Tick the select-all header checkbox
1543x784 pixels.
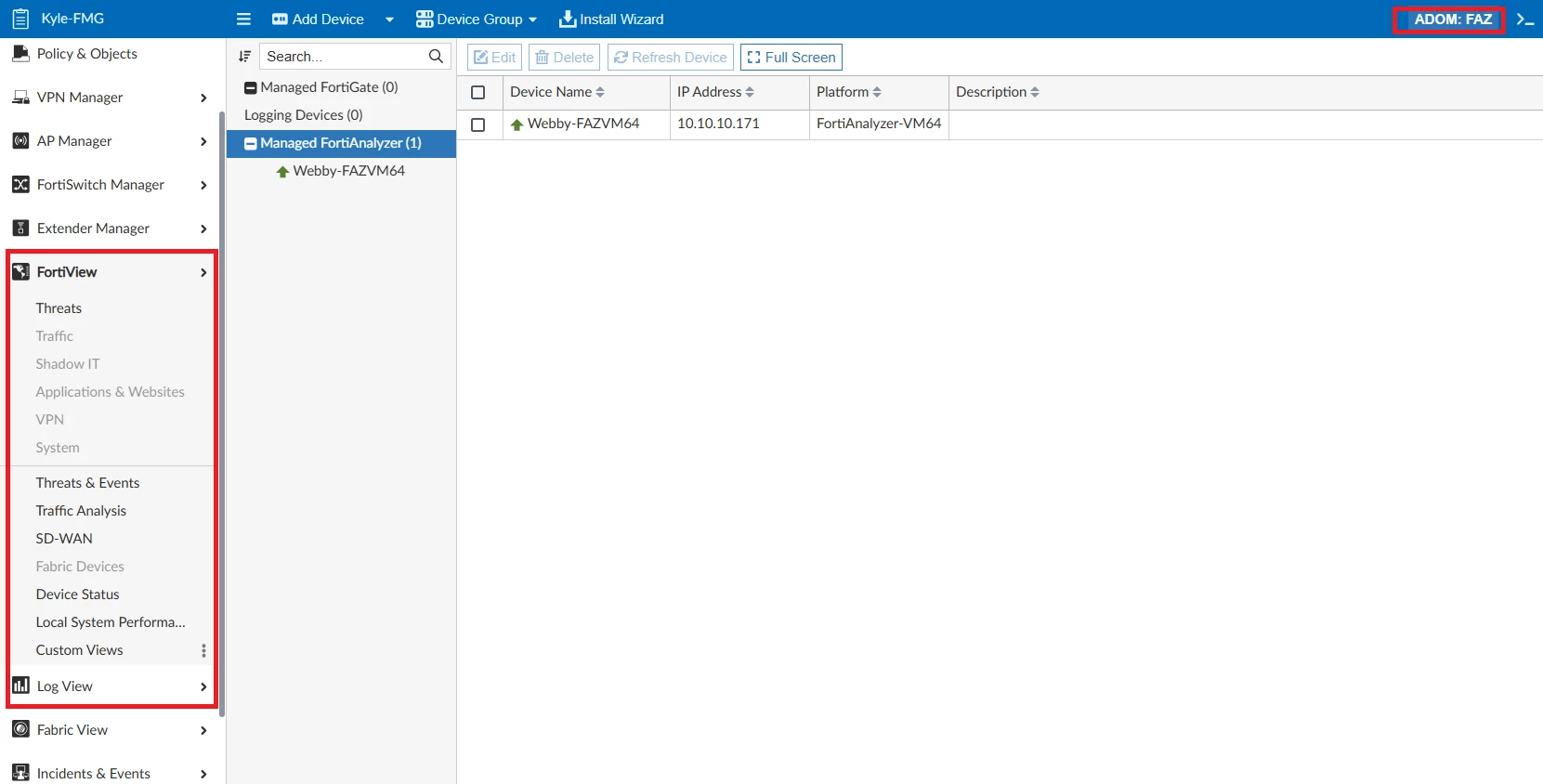[478, 92]
